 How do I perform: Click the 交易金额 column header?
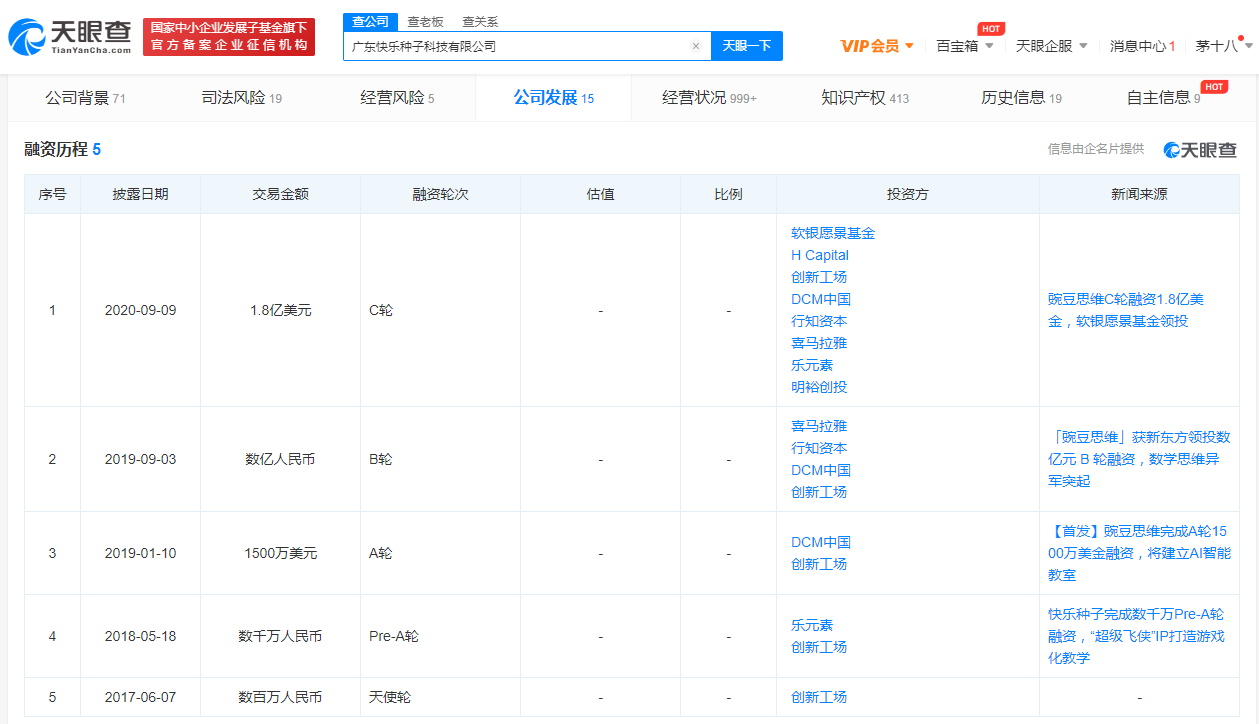280,194
